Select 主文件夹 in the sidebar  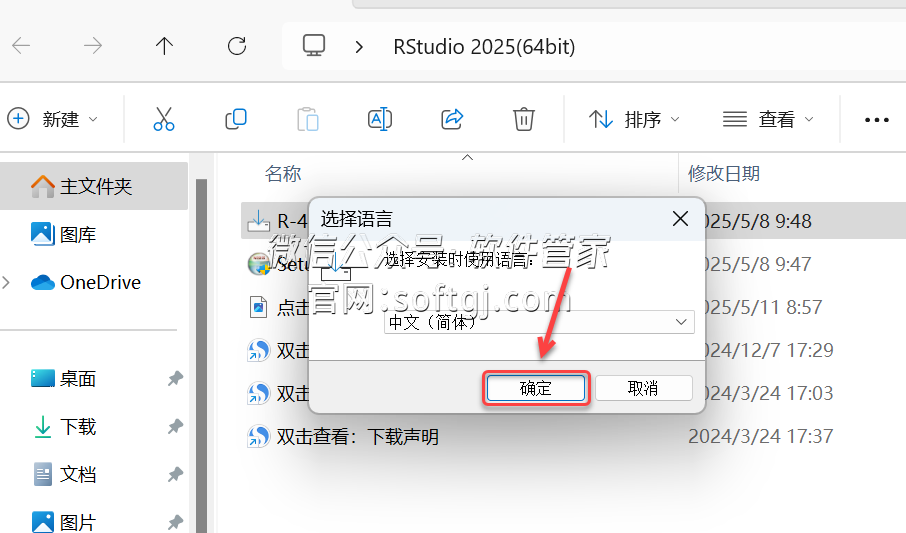pyautogui.click(x=94, y=186)
